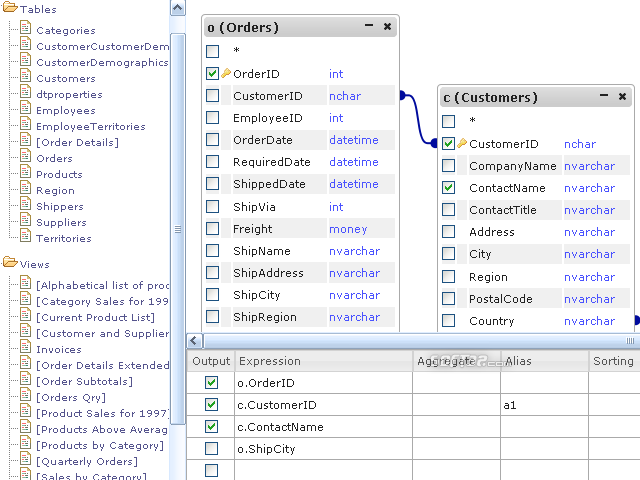Click the Tables folder icon
The width and height of the screenshot is (640, 480).
pyautogui.click(x=10, y=7)
